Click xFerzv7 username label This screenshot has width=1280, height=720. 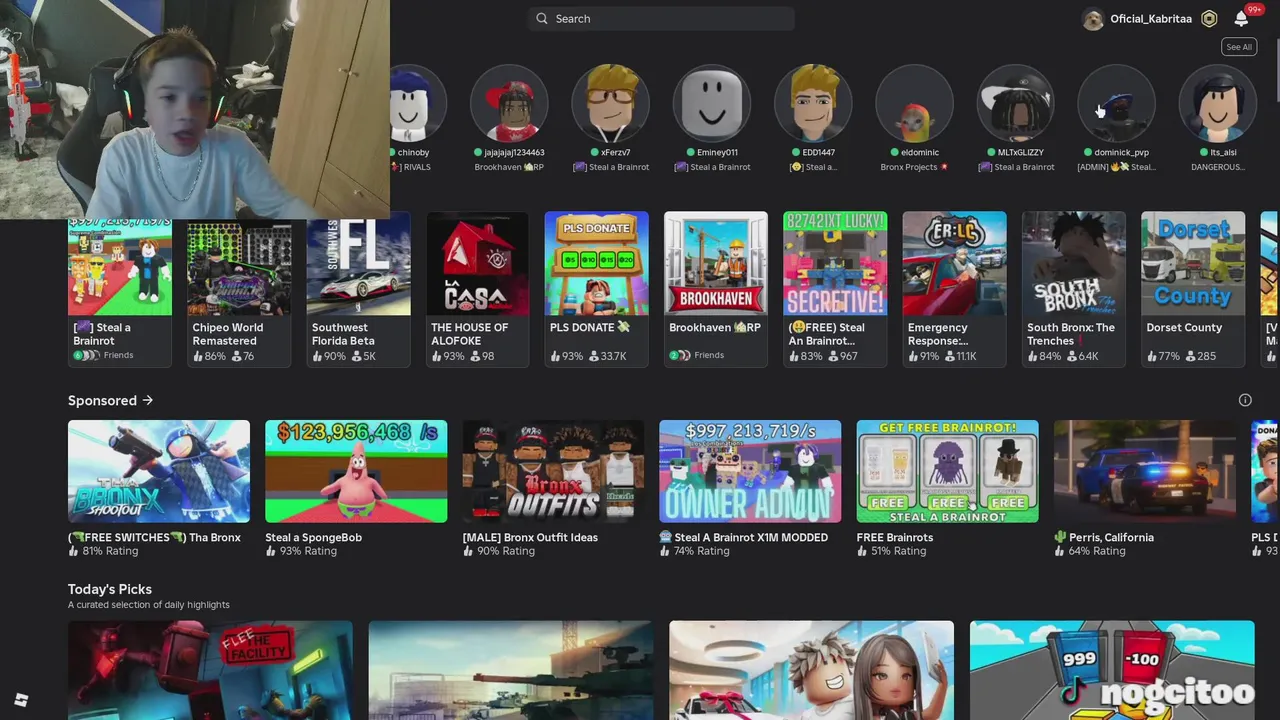[x=616, y=153]
